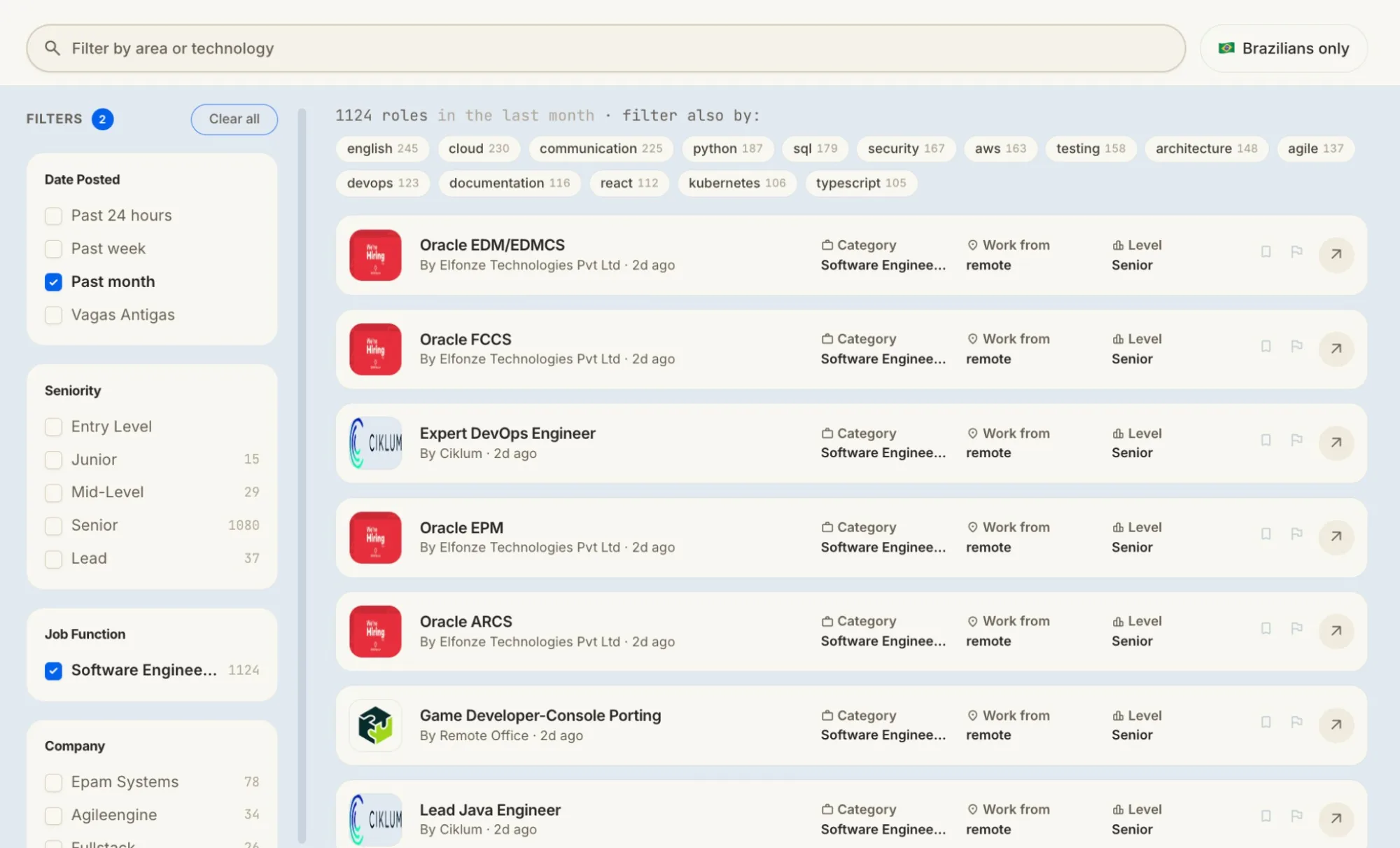This screenshot has height=848, width=1400.
Task: Uncheck the Past month filter
Action: point(53,281)
